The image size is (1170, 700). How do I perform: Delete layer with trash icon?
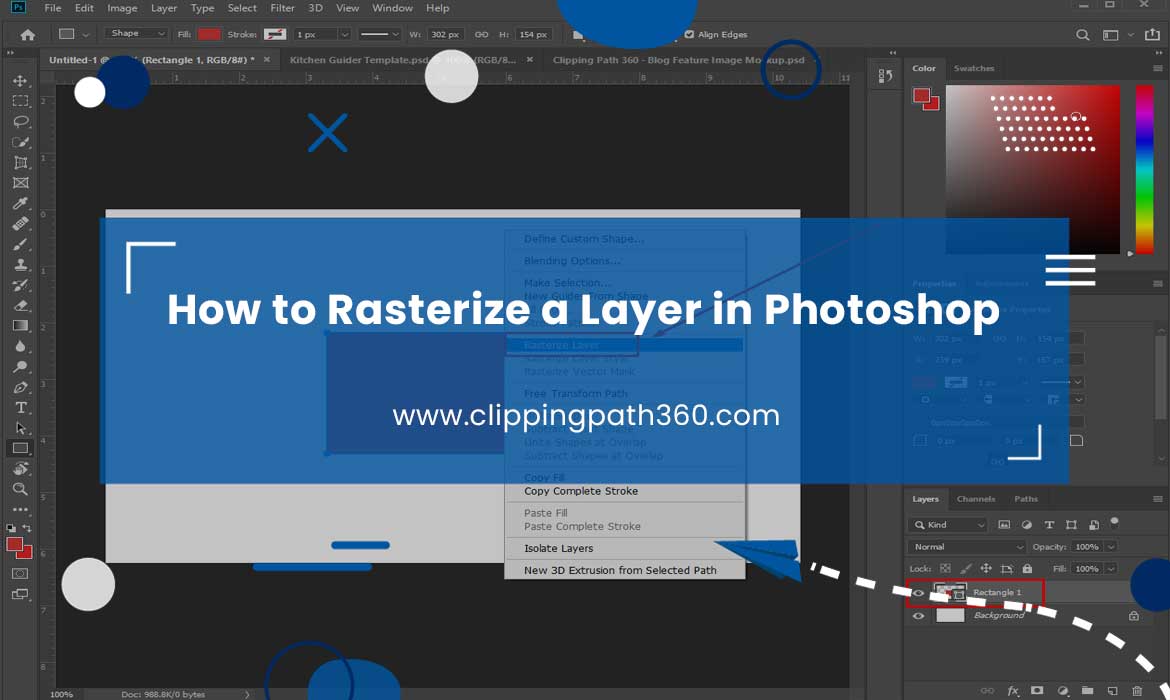1136,691
